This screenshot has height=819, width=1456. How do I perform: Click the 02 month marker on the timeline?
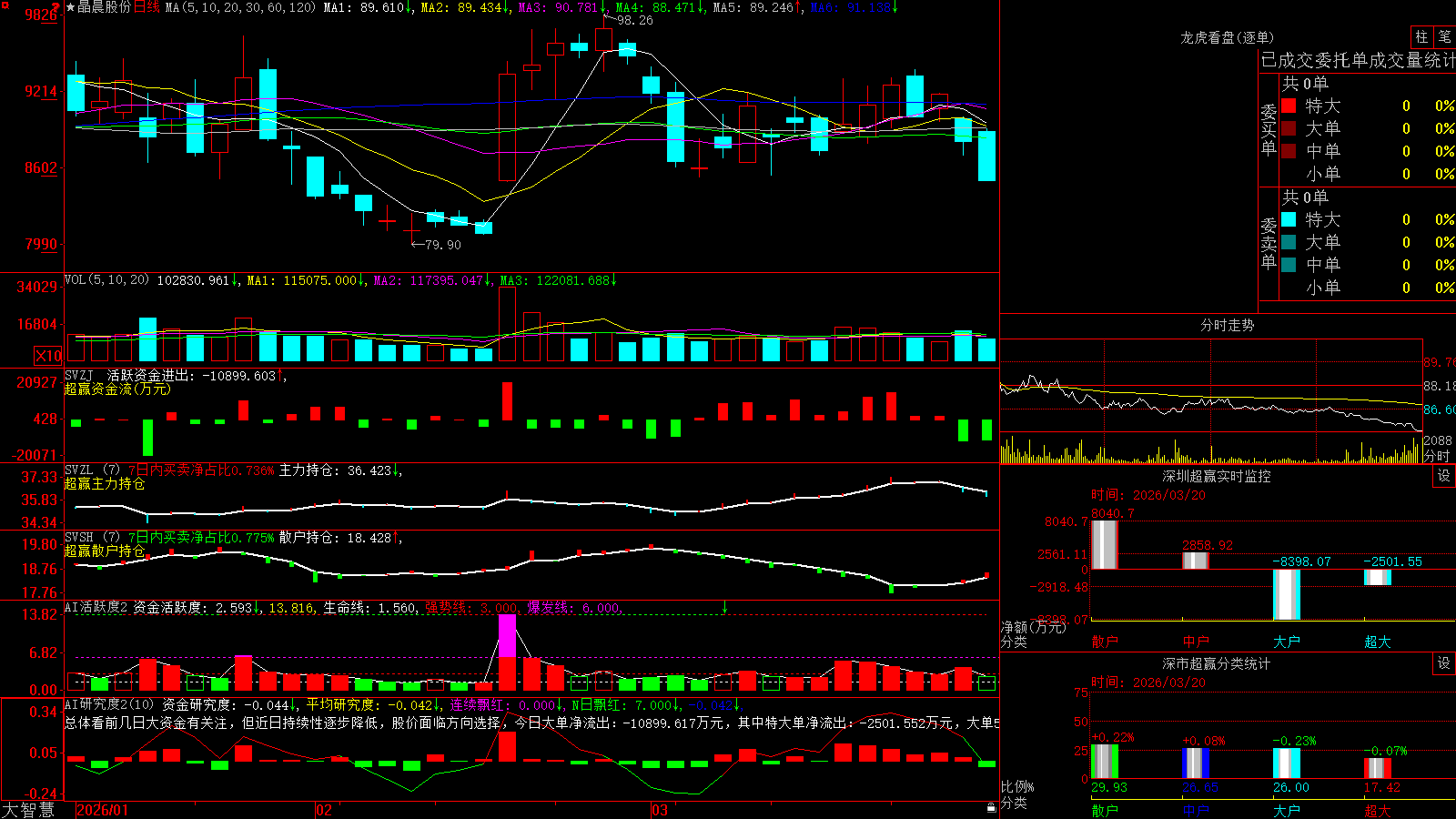tap(323, 810)
